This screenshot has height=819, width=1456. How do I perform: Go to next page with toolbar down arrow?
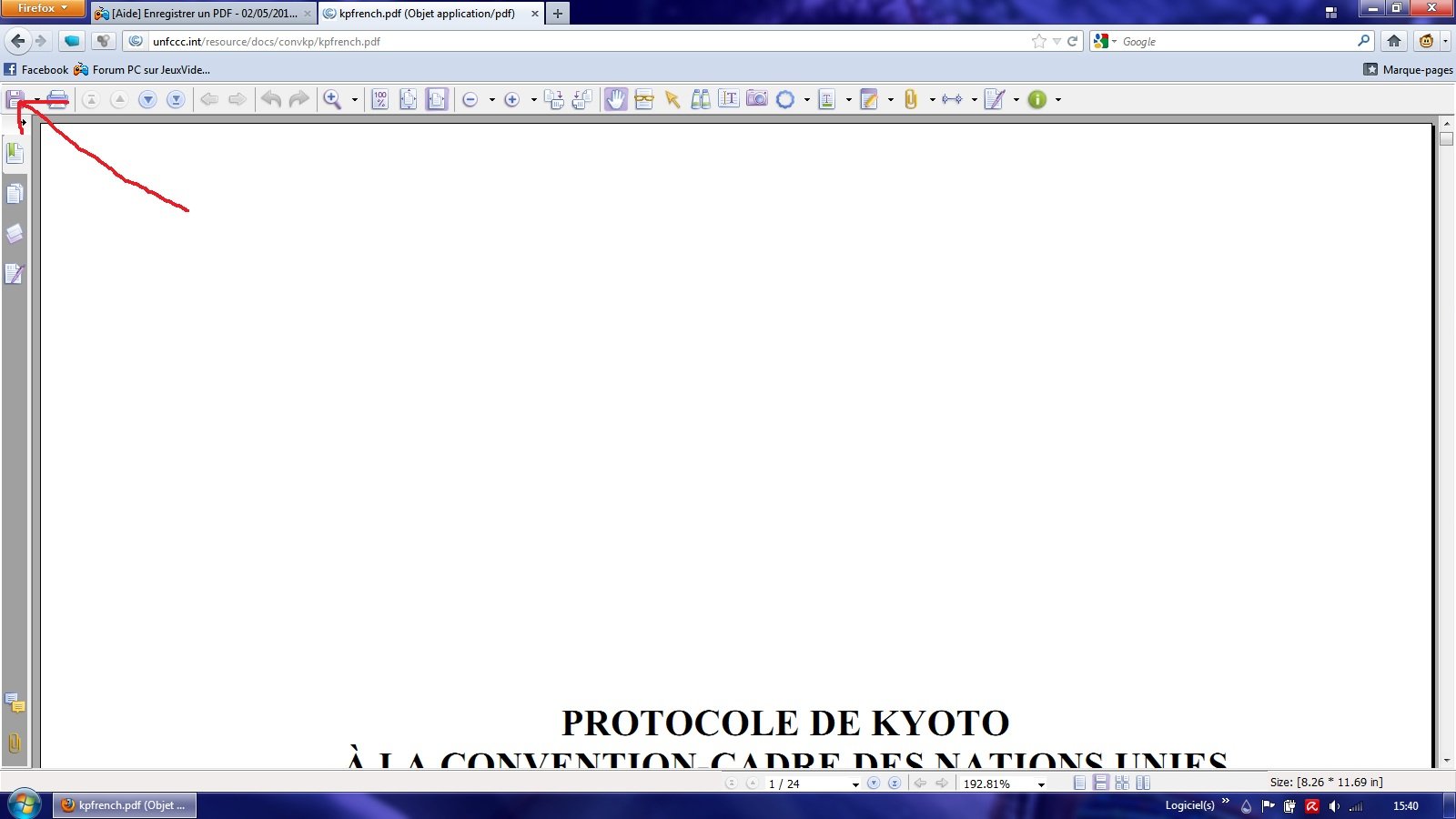click(x=147, y=99)
